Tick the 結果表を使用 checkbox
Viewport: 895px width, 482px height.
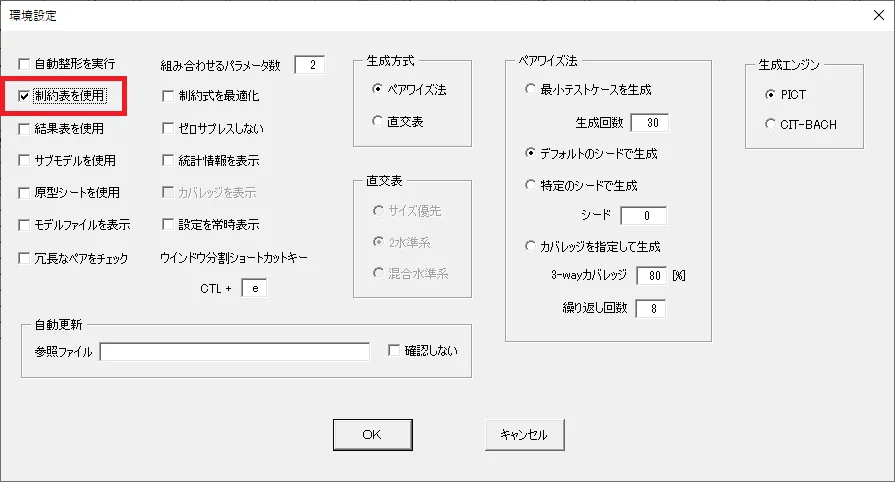pyautogui.click(x=24, y=128)
